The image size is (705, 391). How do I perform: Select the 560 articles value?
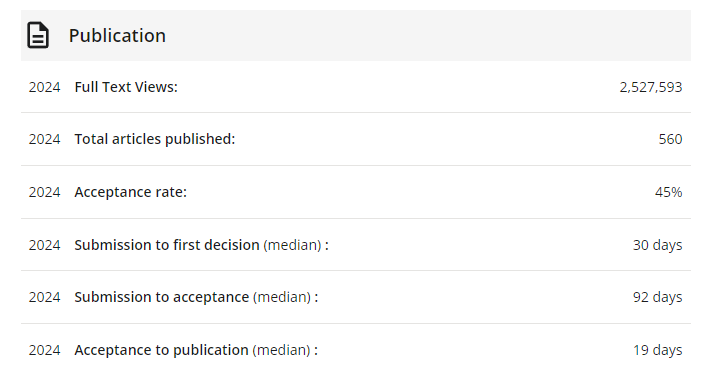670,139
